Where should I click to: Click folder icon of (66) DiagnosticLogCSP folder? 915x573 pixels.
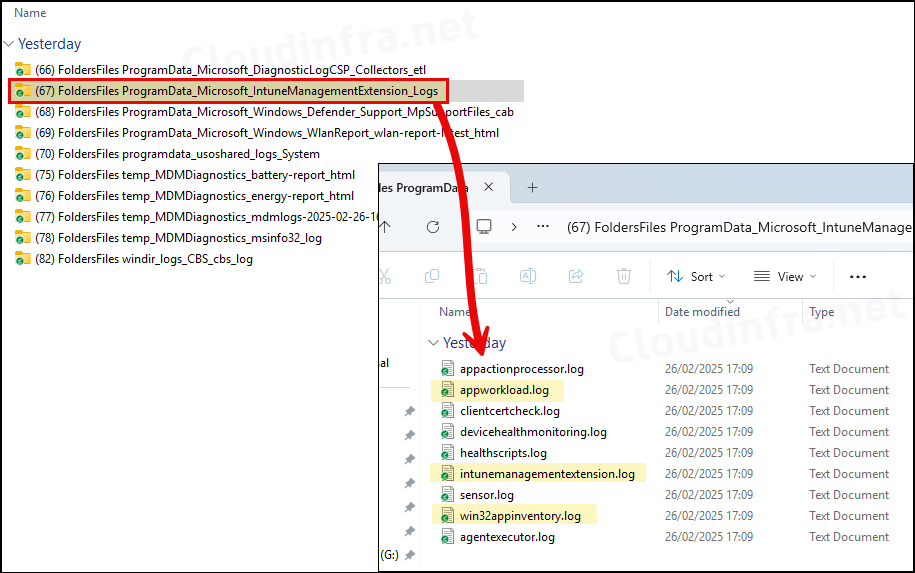coord(22,69)
